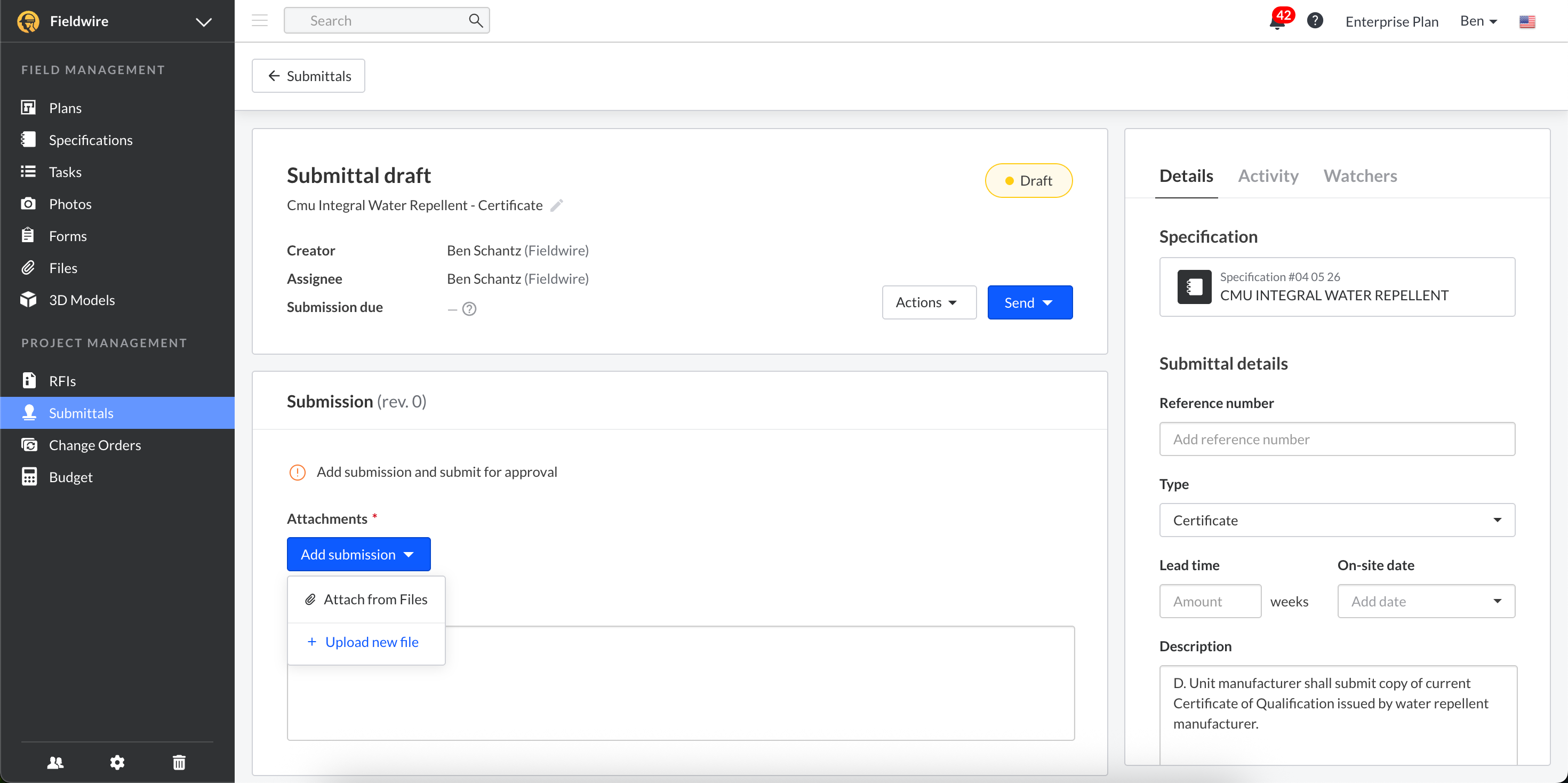The height and width of the screenshot is (783, 1568).
Task: Open project settings gear icon
Action: [x=117, y=762]
